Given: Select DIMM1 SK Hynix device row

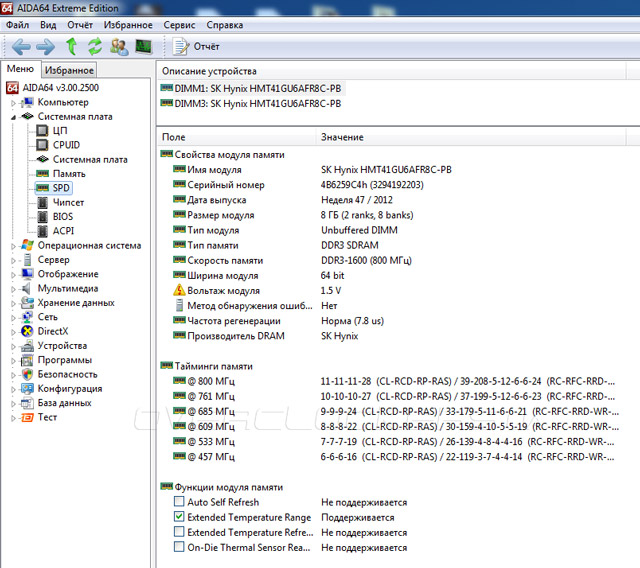Looking at the screenshot, I should pyautogui.click(x=251, y=88).
